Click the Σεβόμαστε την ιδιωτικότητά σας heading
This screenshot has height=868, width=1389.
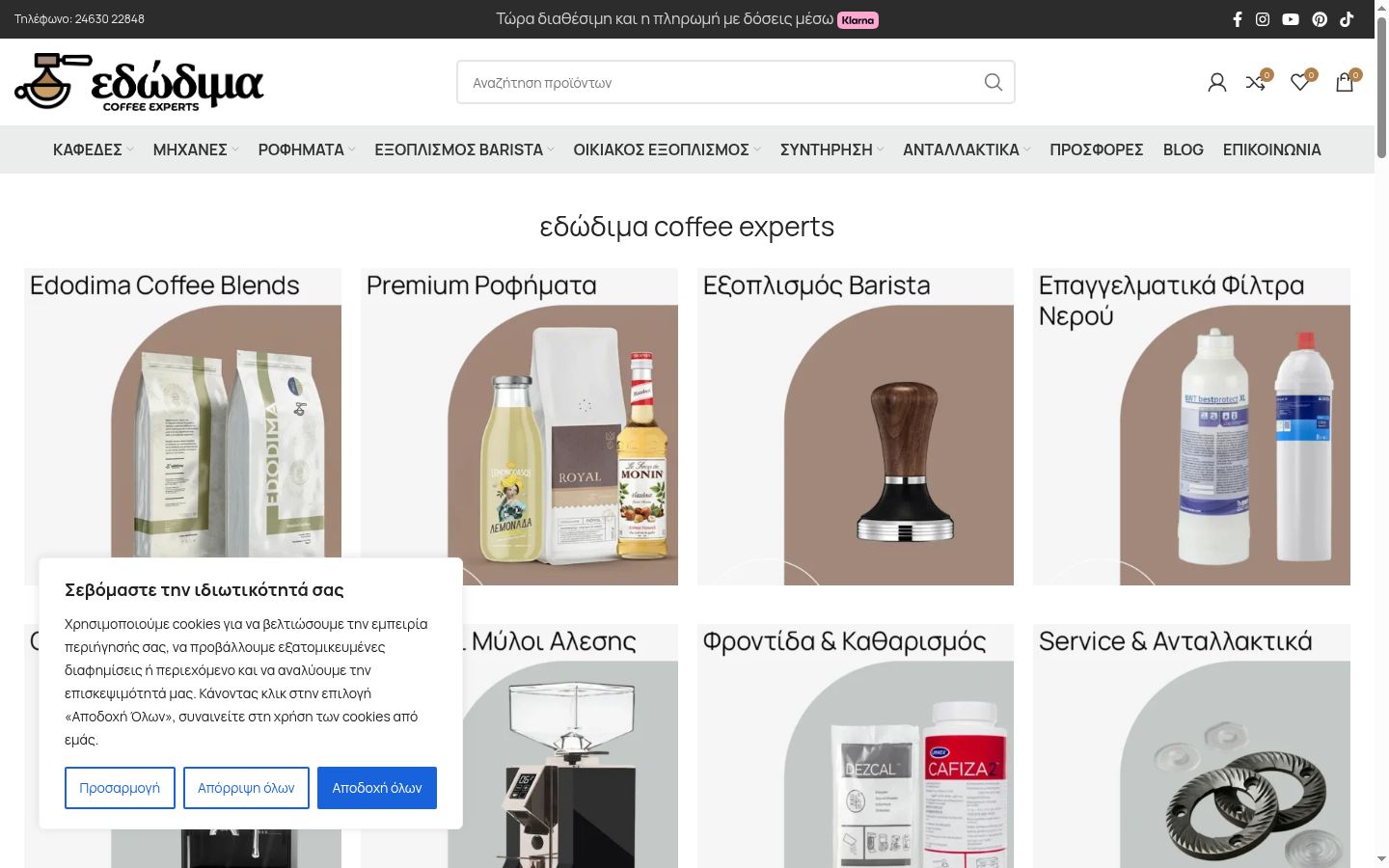pyautogui.click(x=204, y=590)
